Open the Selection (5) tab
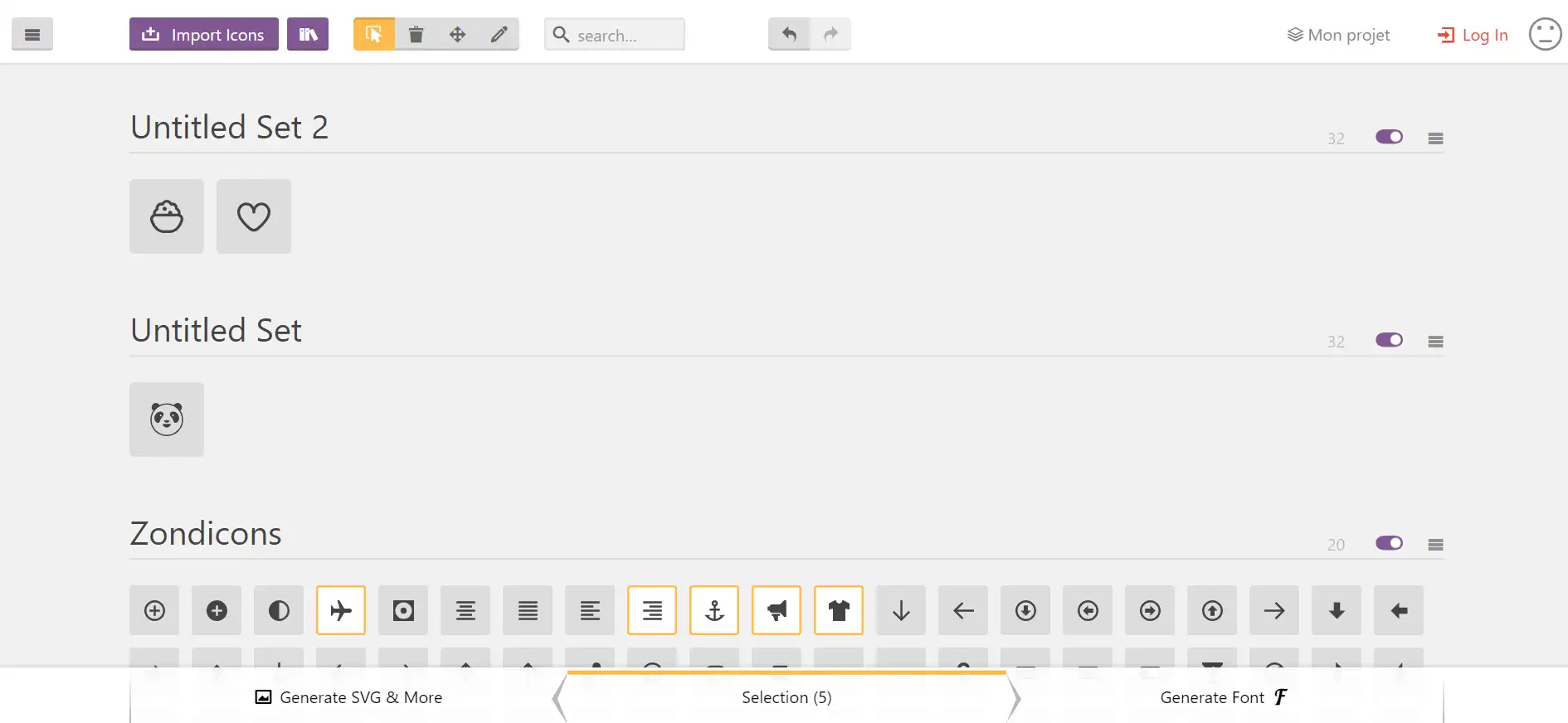Screen dimensions: 1568x723 786,698
